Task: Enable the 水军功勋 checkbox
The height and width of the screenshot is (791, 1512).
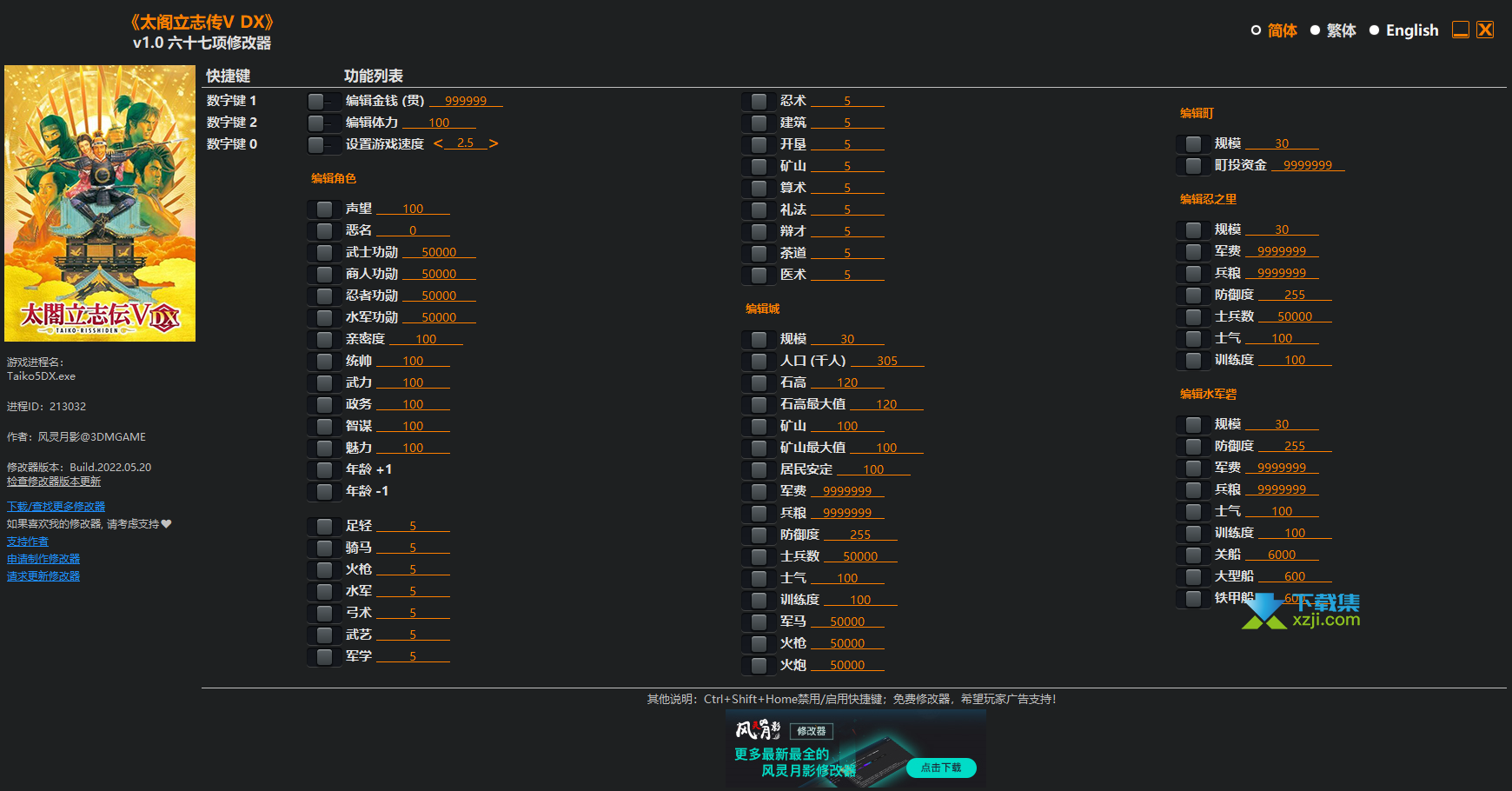Action: 323,317
